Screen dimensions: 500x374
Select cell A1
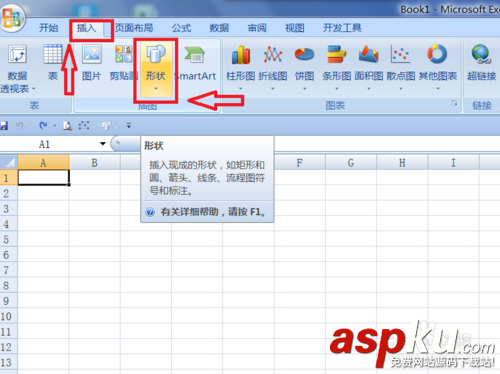point(43,178)
